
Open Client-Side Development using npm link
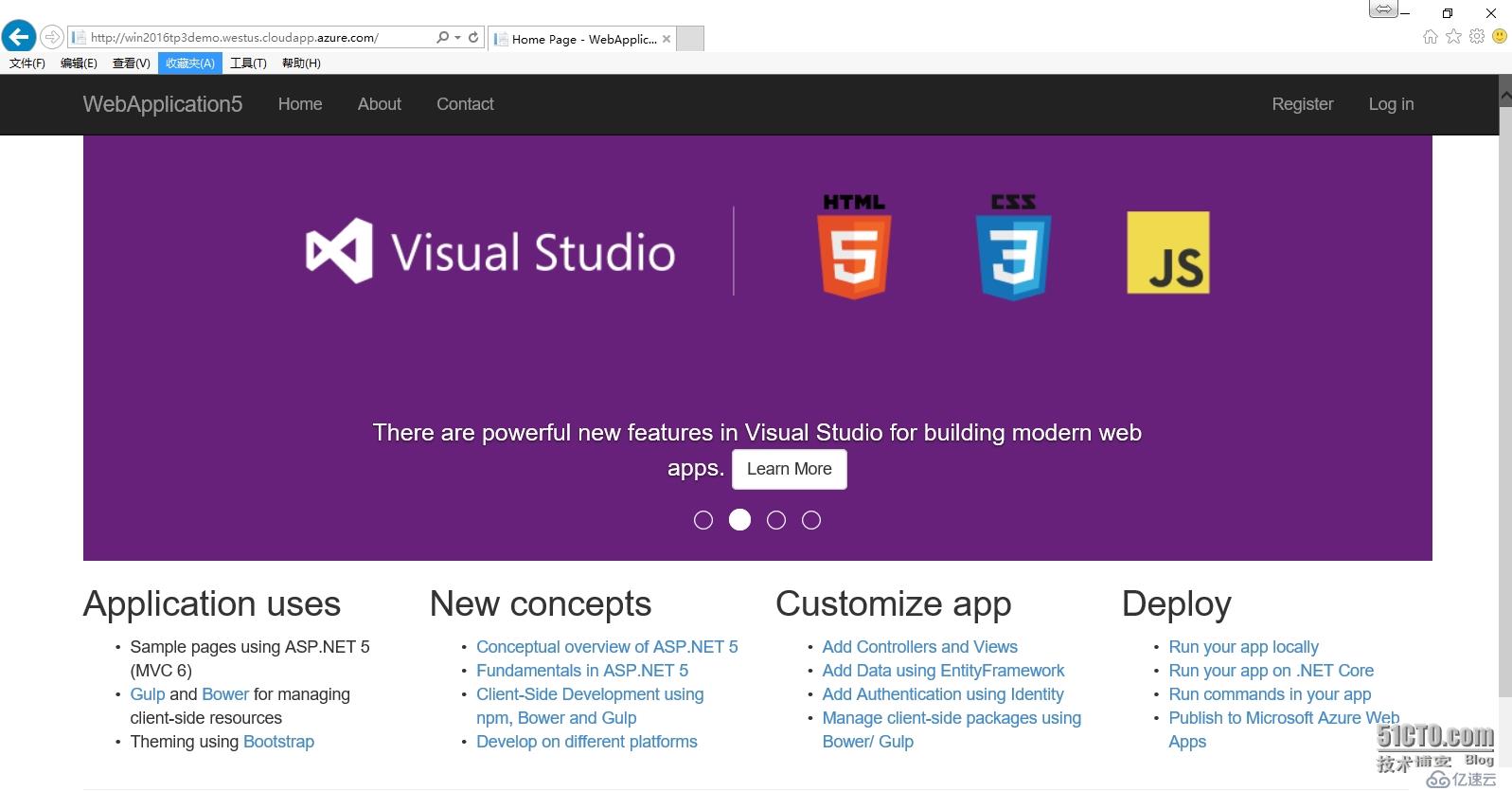590,706
